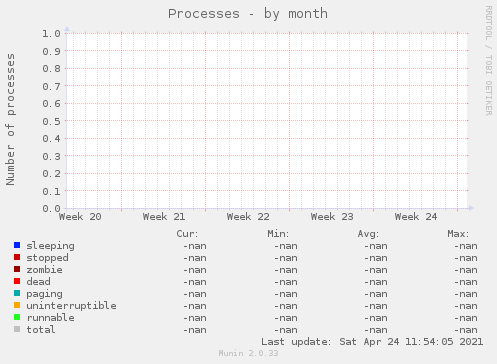Click the 'total' legend label
Viewport: 497px width, 364px height.
[x=41, y=330]
